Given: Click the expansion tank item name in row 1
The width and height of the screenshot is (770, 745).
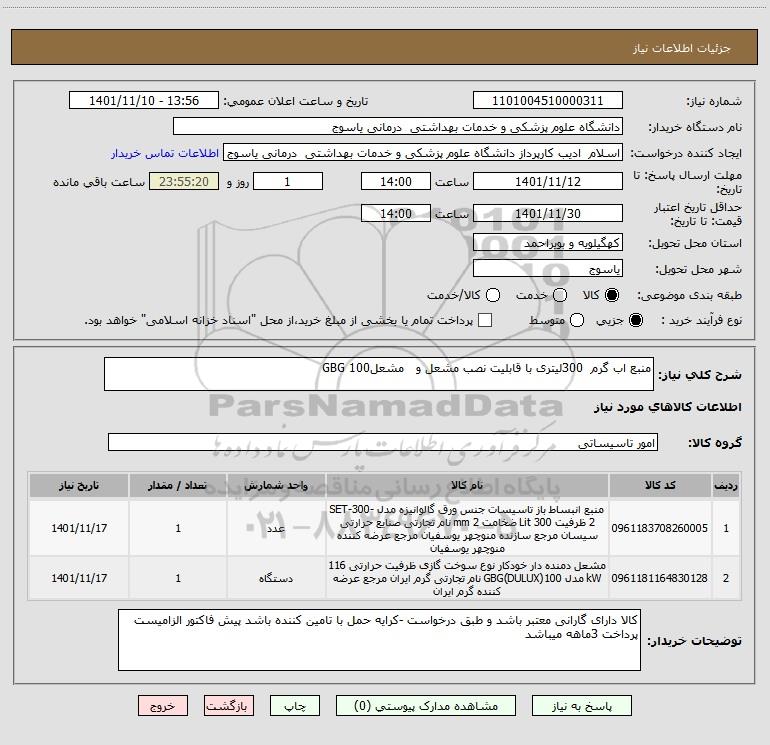Looking at the screenshot, I should pyautogui.click(x=467, y=528).
